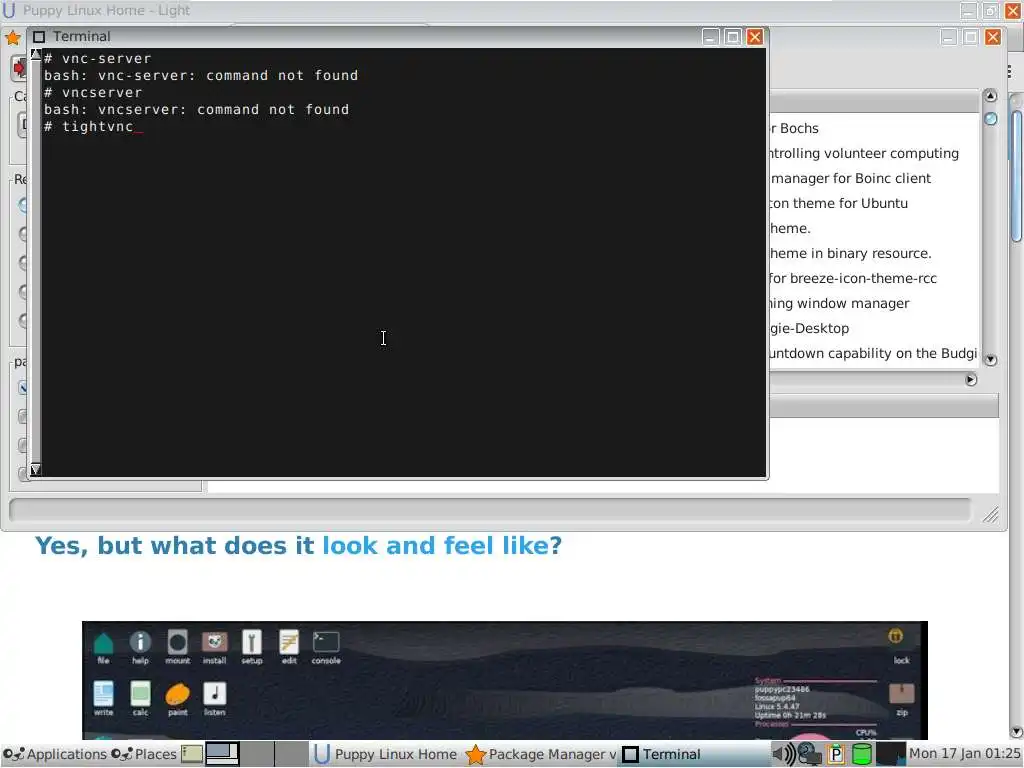
Task: Click the Package Manager window resize grip
Action: click(x=991, y=515)
